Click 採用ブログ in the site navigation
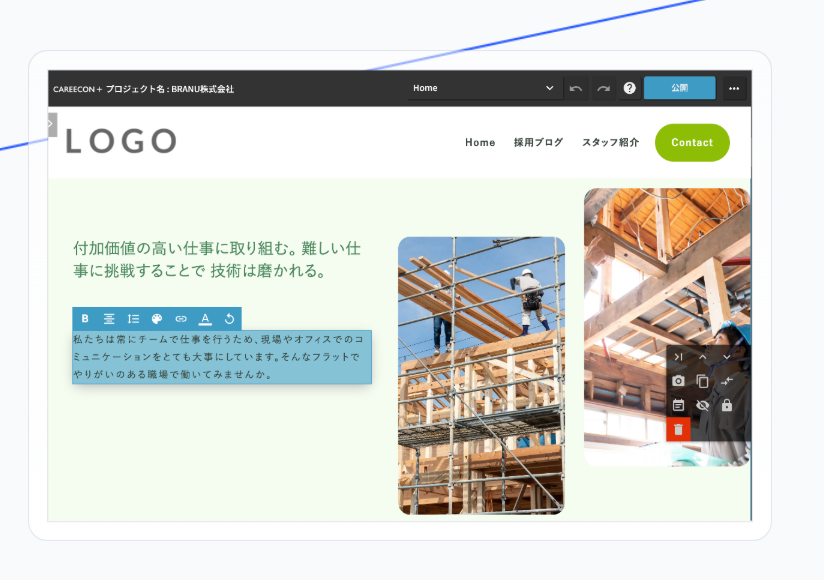This screenshot has height=580, width=824. 538,142
